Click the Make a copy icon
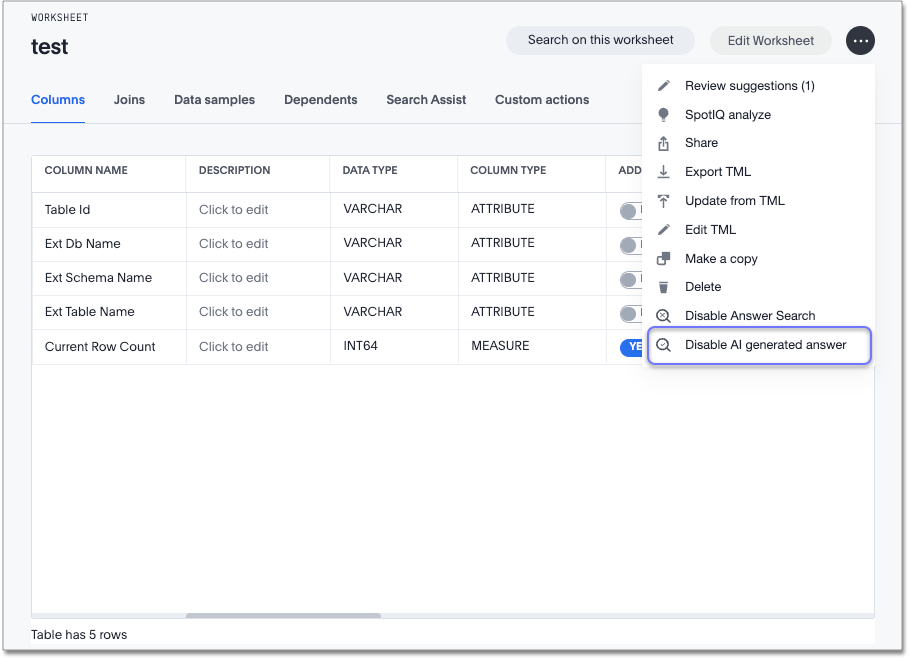The width and height of the screenshot is (909, 659). tap(663, 259)
